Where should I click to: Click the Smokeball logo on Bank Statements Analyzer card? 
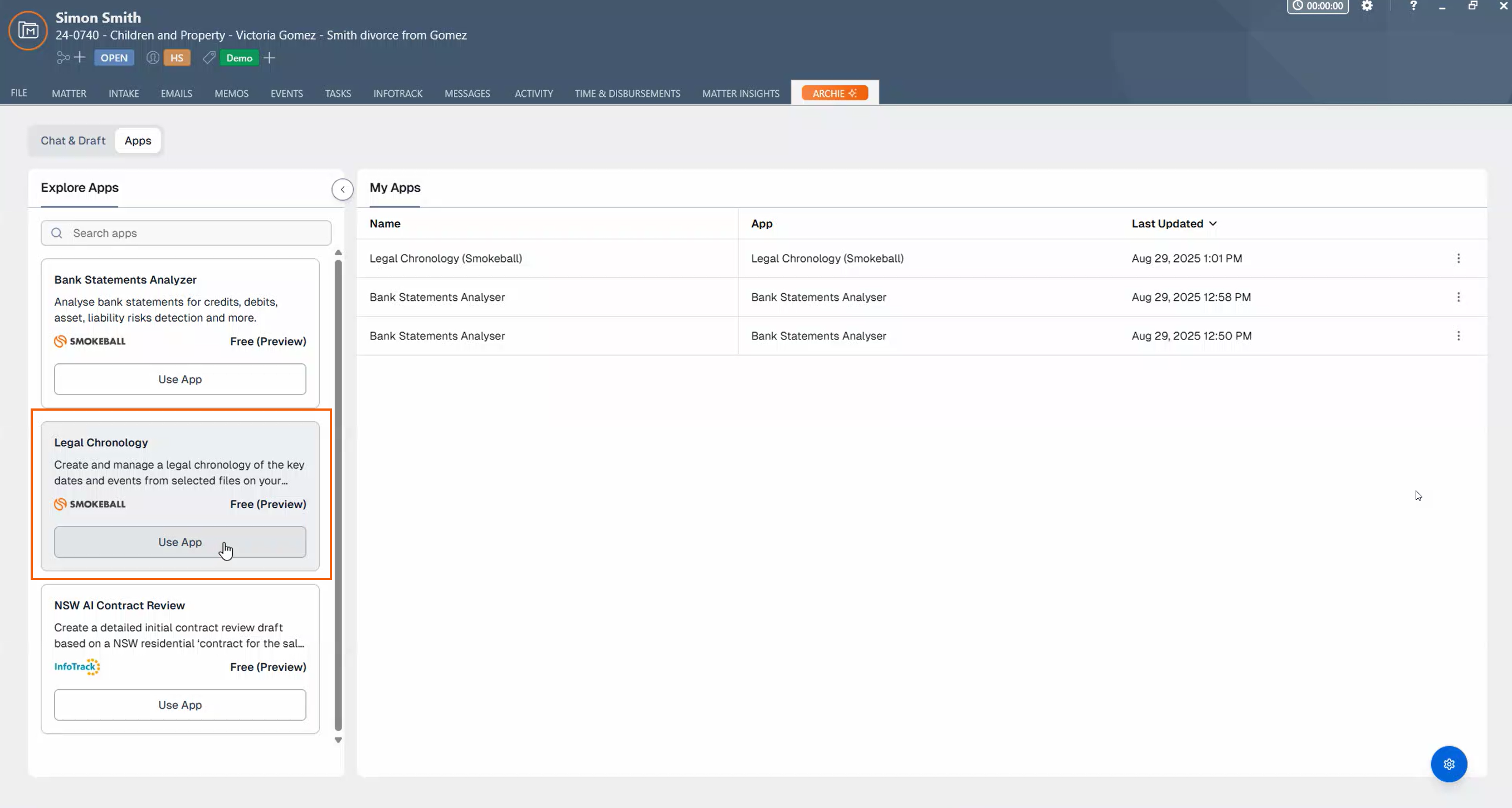point(90,341)
